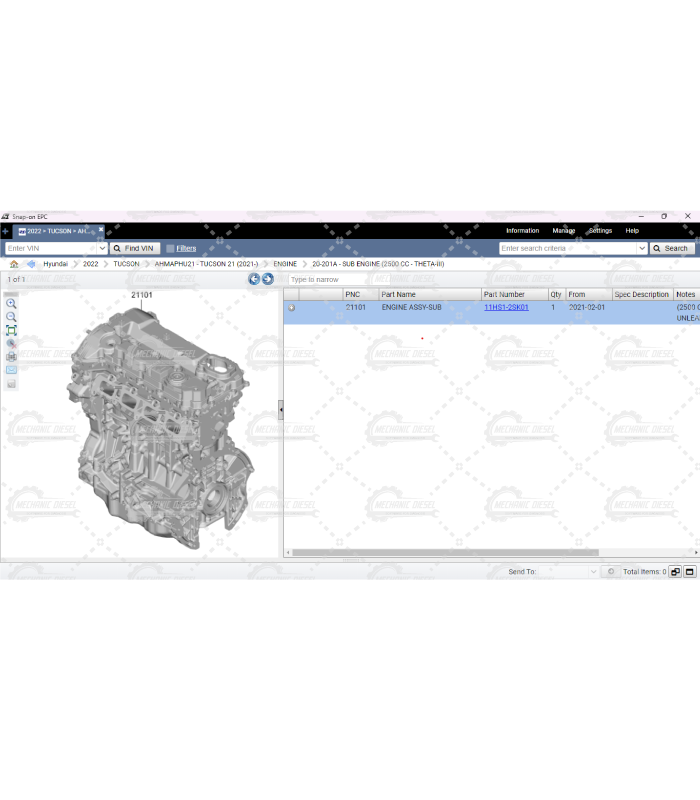Open the Enter VIN dropdown arrow
This screenshot has width=700, height=800.
click(102, 248)
